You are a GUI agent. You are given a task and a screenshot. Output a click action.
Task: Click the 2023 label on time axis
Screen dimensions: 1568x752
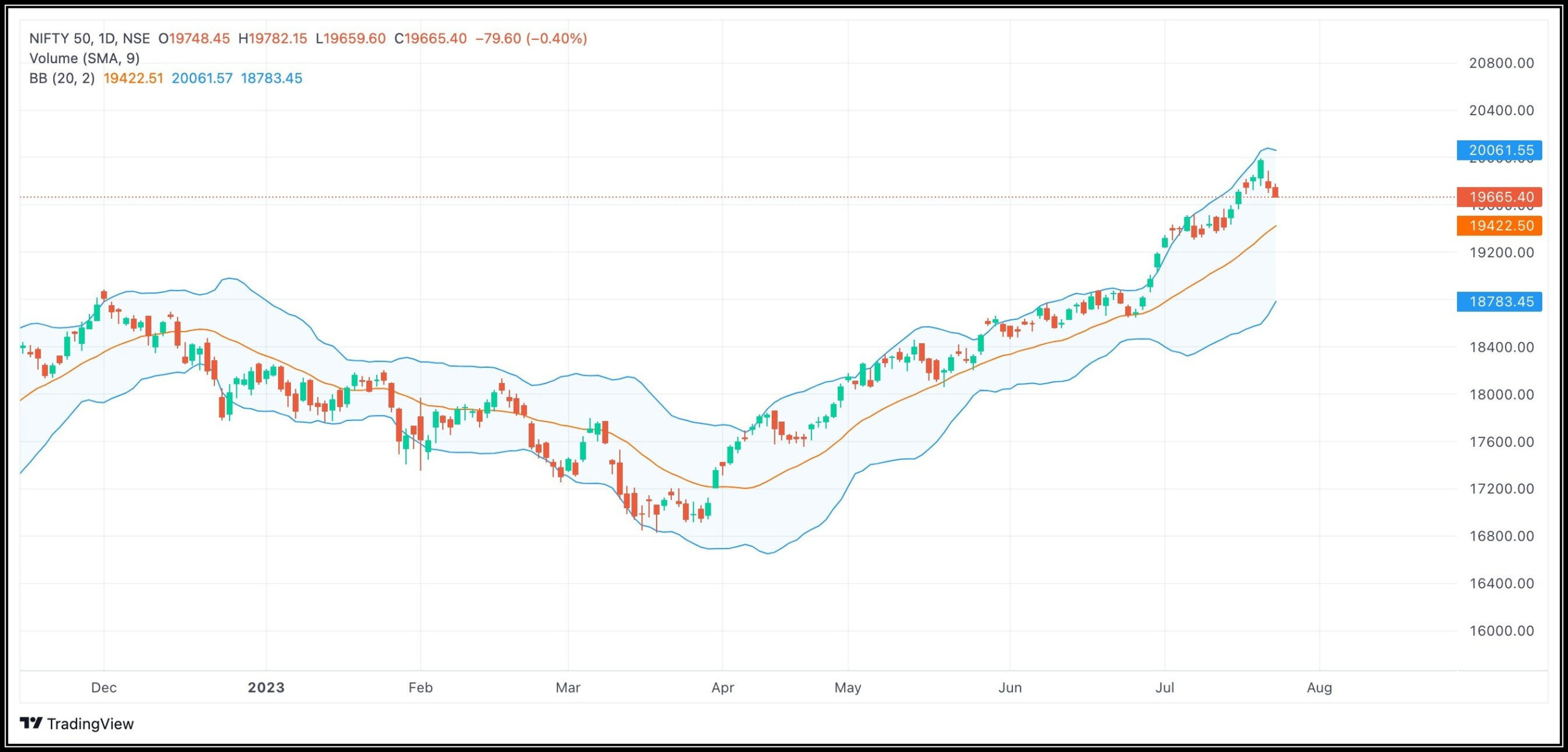[266, 688]
